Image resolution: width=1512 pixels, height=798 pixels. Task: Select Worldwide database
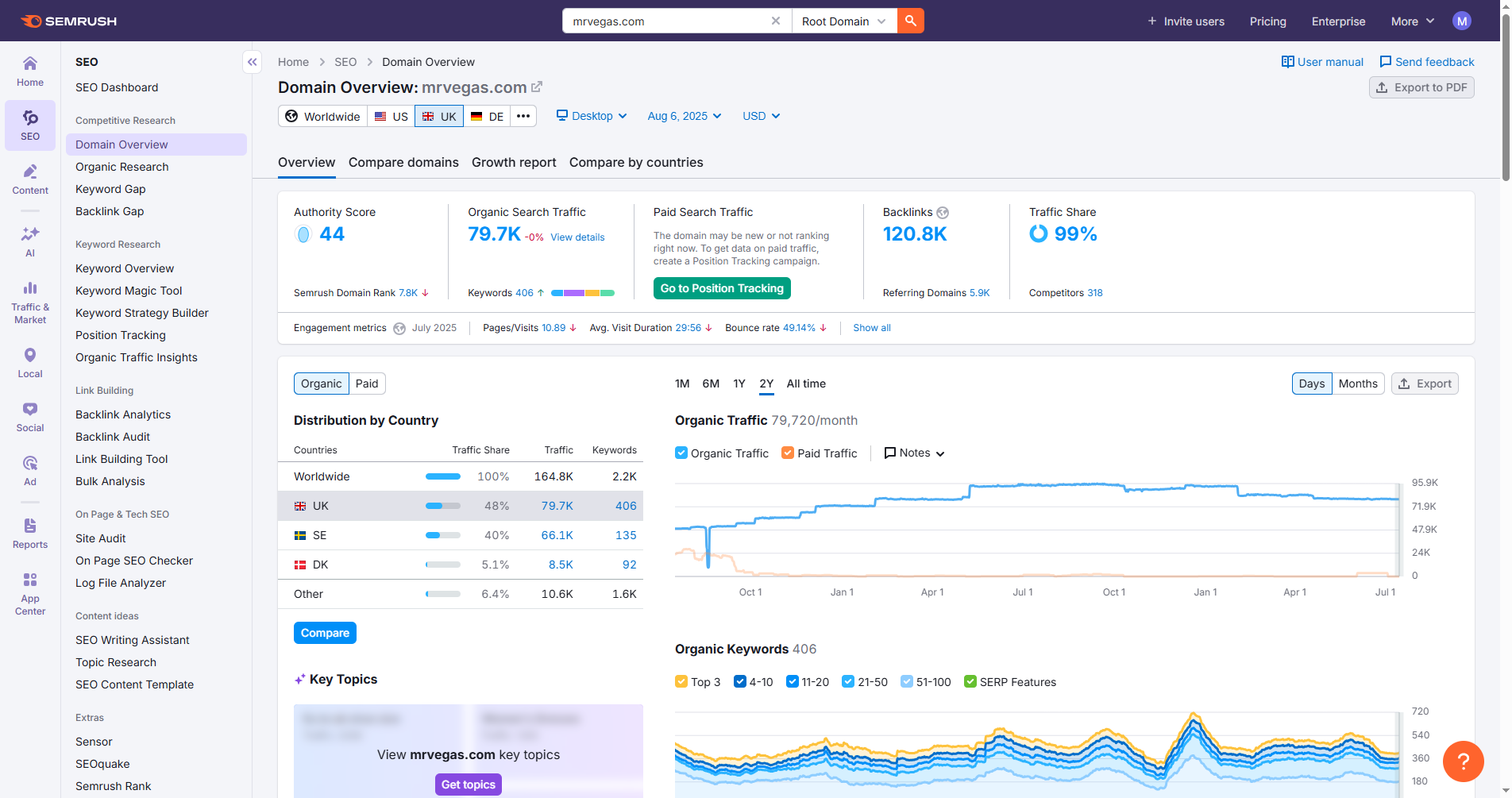pyautogui.click(x=322, y=116)
